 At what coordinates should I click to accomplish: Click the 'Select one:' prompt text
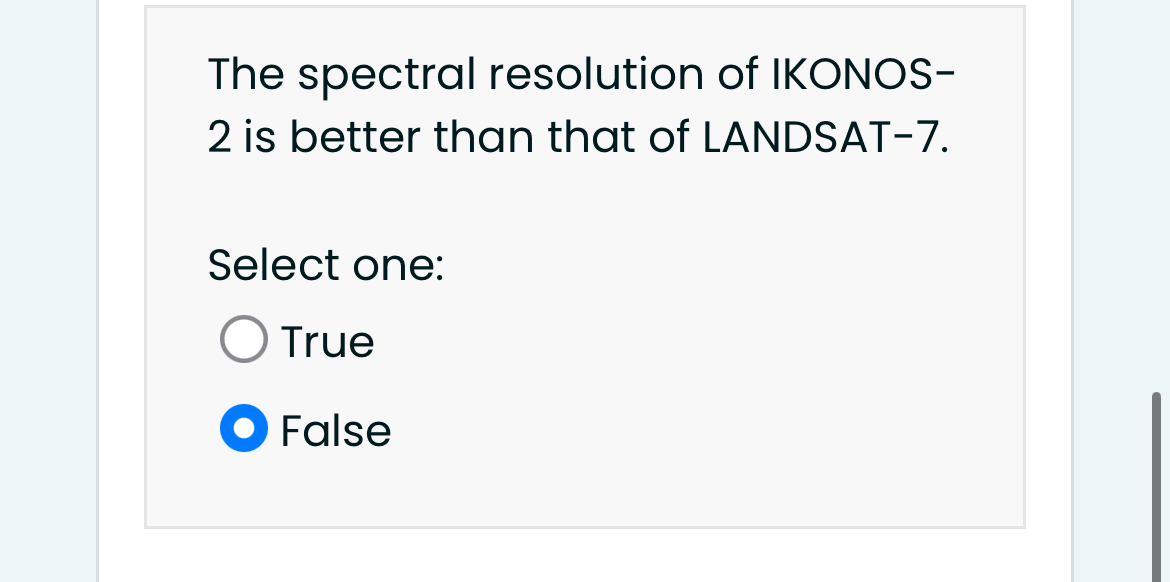click(326, 265)
